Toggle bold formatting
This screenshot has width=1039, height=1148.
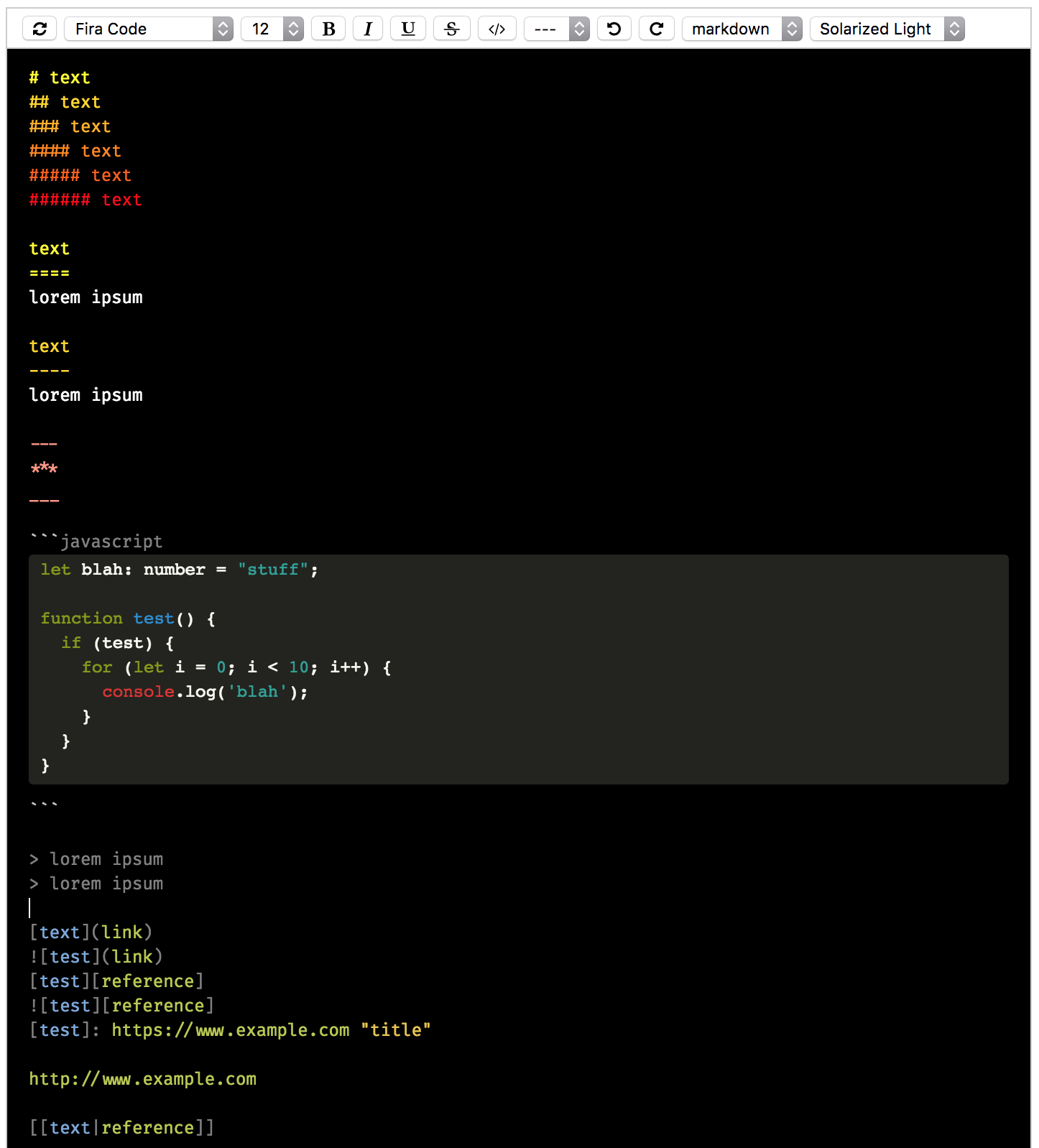coord(328,29)
